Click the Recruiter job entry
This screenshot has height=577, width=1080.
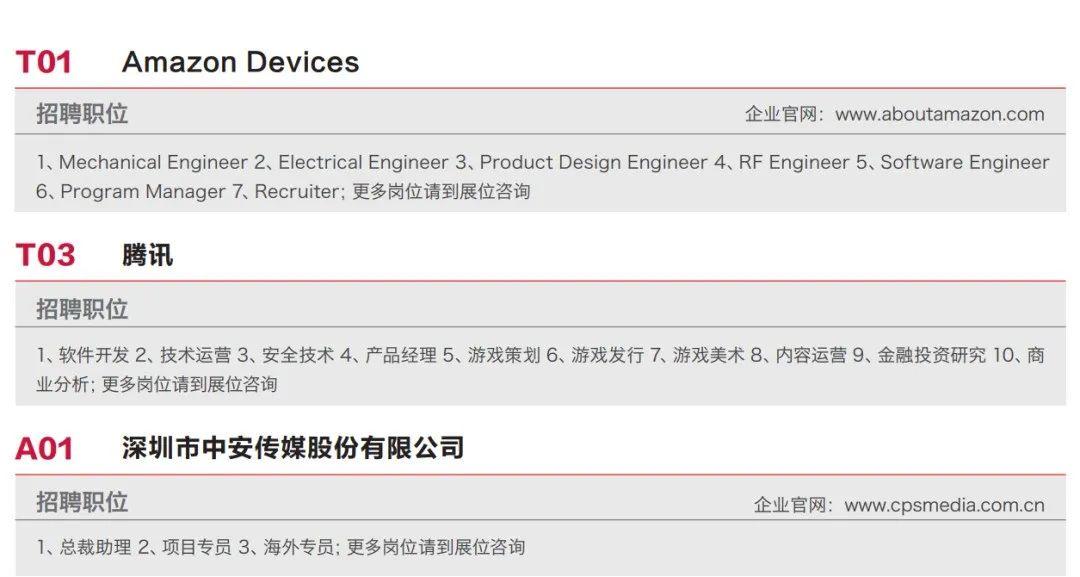click(x=296, y=191)
